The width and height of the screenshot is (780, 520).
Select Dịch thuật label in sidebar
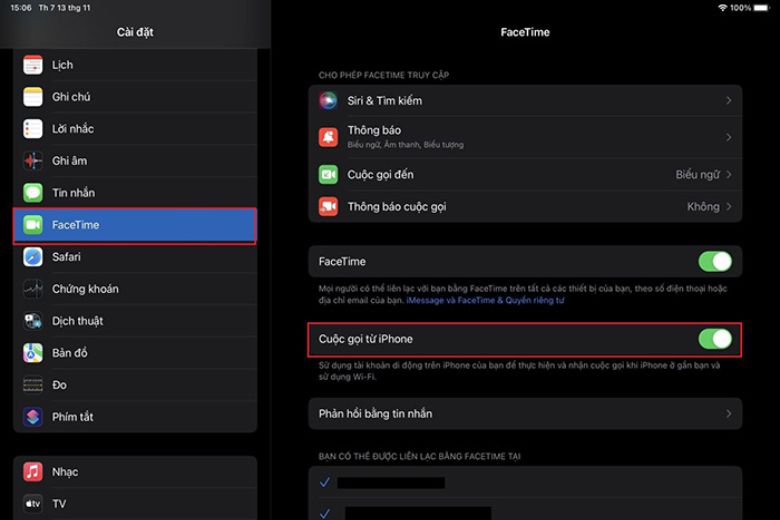78,321
